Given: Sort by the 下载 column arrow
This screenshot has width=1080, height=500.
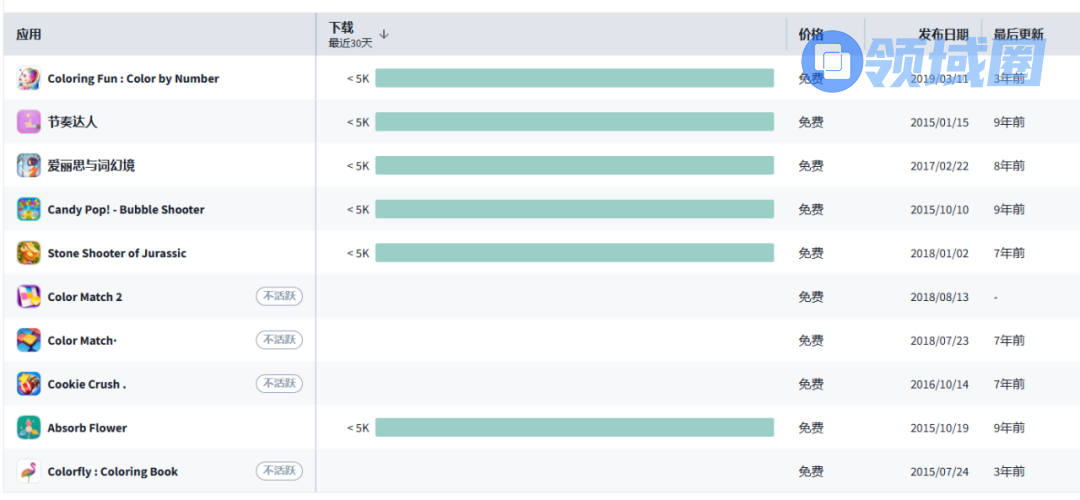Looking at the screenshot, I should pos(384,34).
